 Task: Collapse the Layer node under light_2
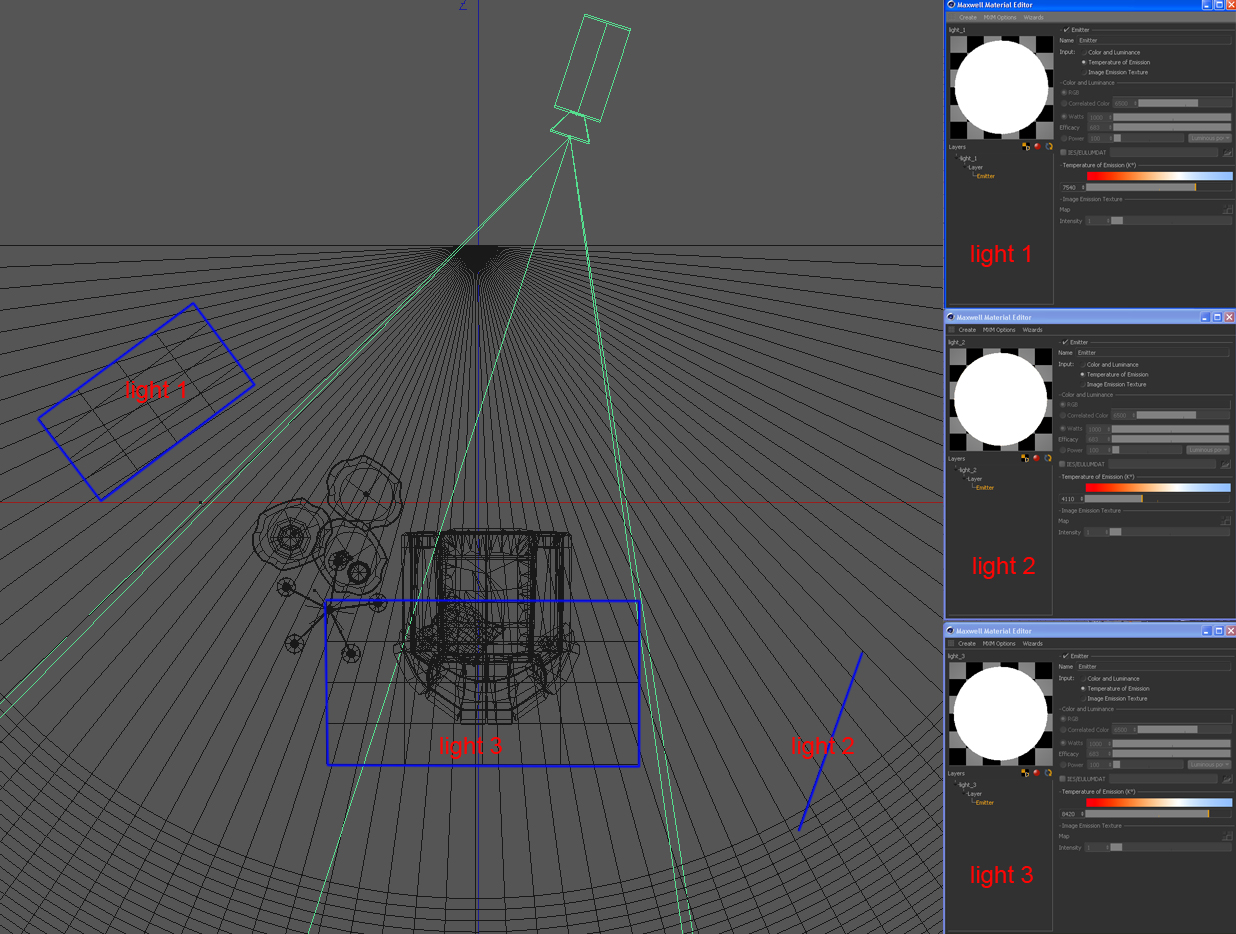tap(962, 479)
